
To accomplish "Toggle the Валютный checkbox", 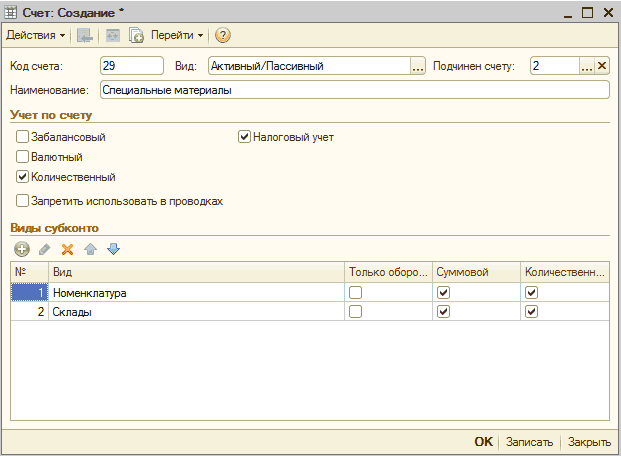I will point(22,157).
